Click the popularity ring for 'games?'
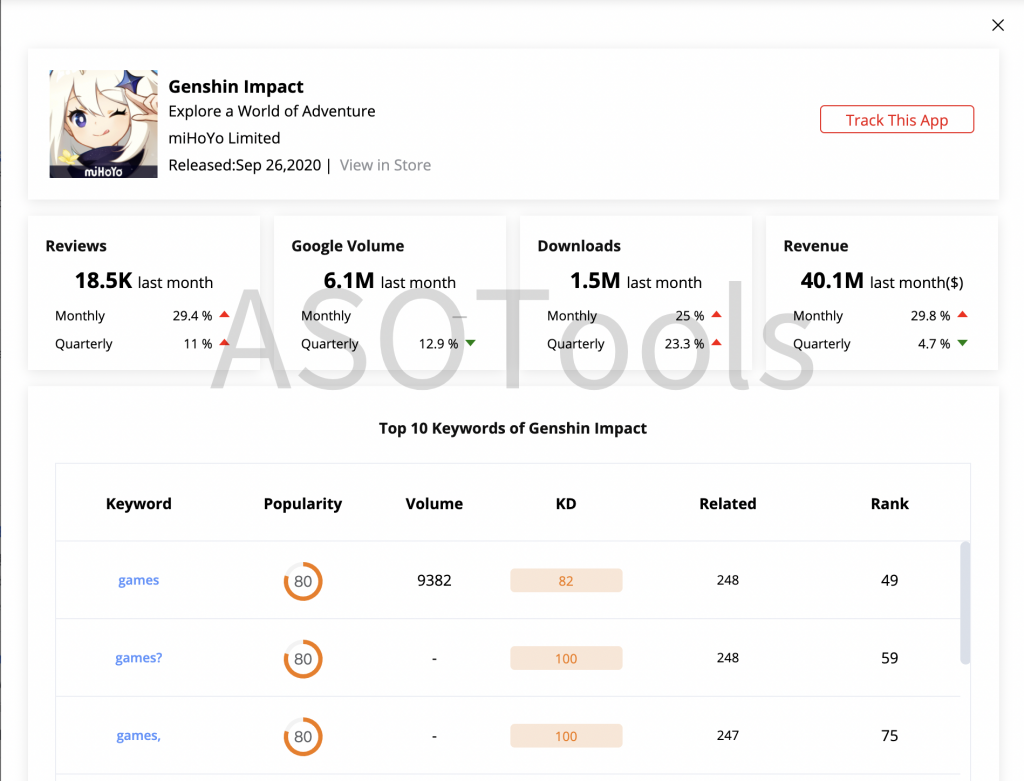 coord(303,659)
